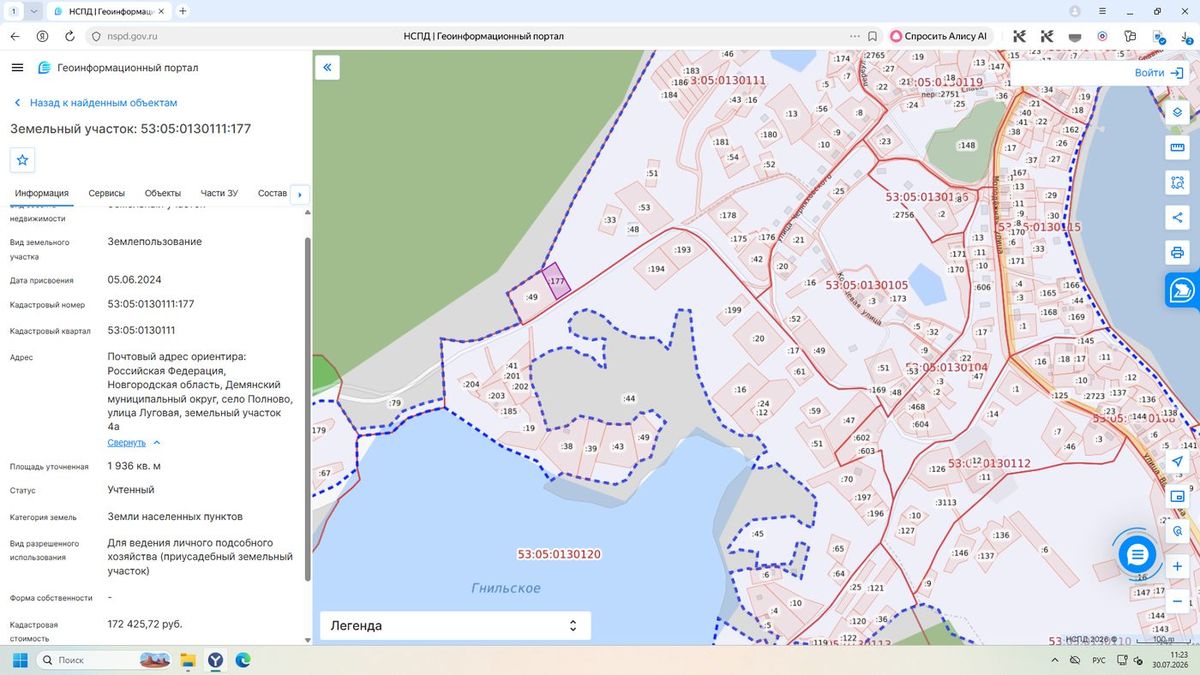Add parcel to favorites with the star icon
Viewport: 1200px width, 675px height.
click(23, 160)
